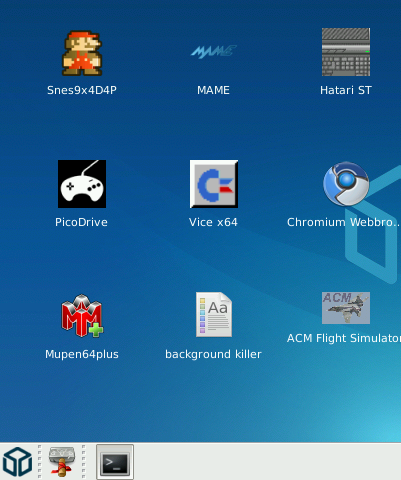Select the Snes9x4D4P Mario icon
401x480 pixels.
[x=82, y=53]
